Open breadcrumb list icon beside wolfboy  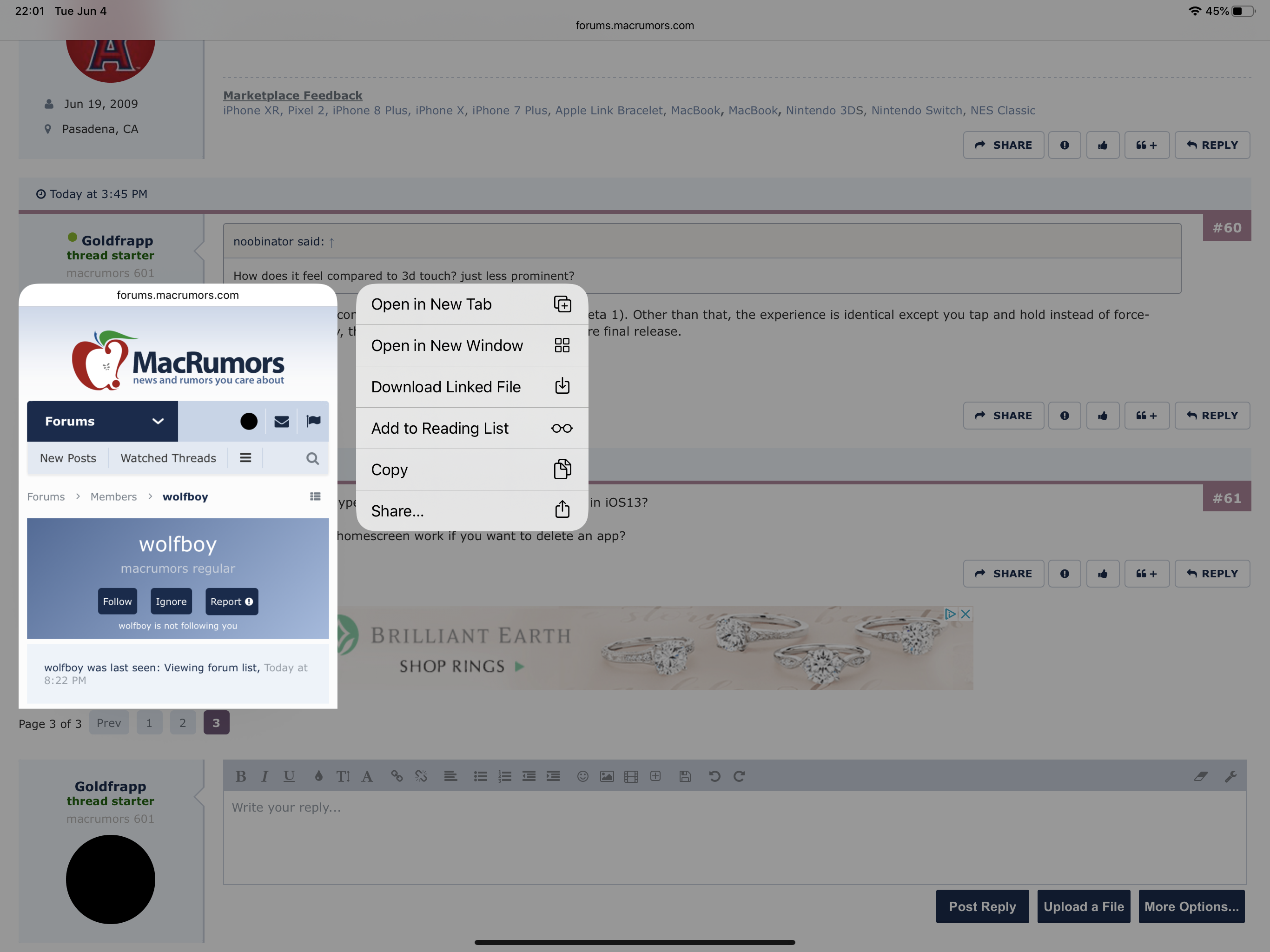(315, 496)
